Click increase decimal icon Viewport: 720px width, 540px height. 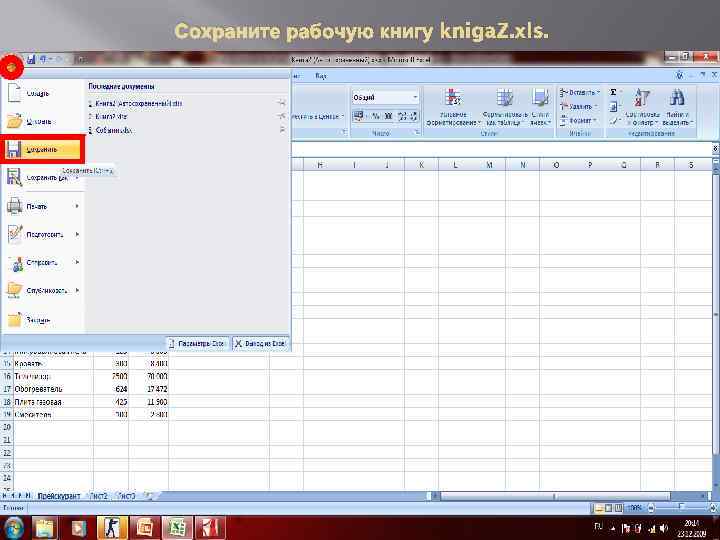(x=402, y=116)
